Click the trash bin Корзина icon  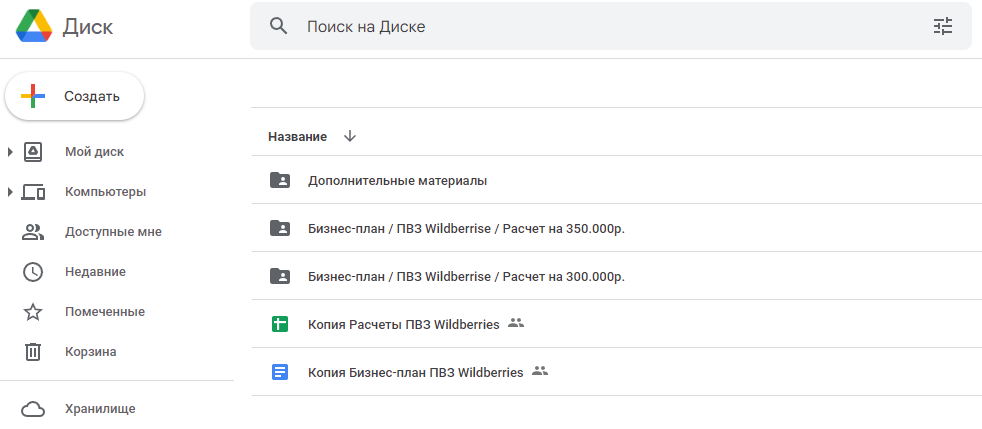[33, 352]
